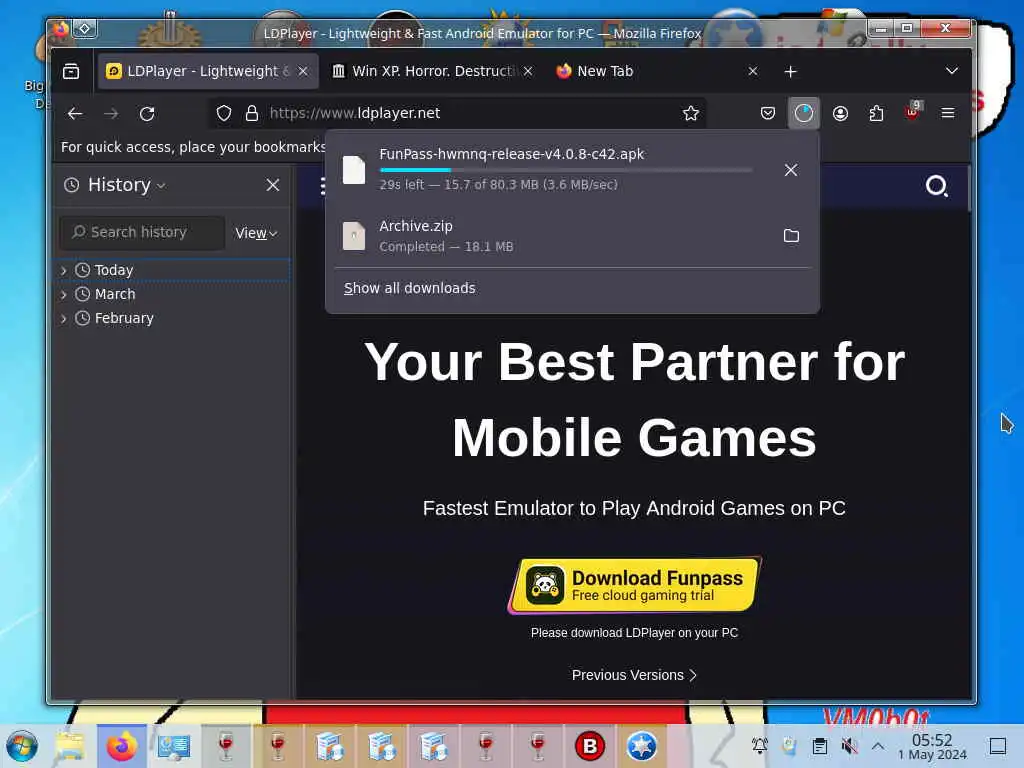Click the show desktop taskbar button

click(998, 746)
